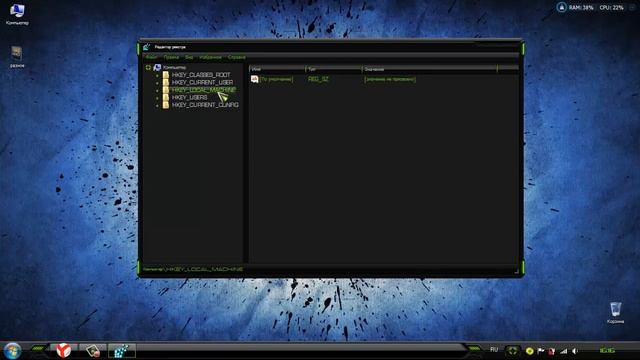Click the HKEY_LOCAL_MACHINE folder icon
Screen dimensions: 640x360
click(166, 90)
